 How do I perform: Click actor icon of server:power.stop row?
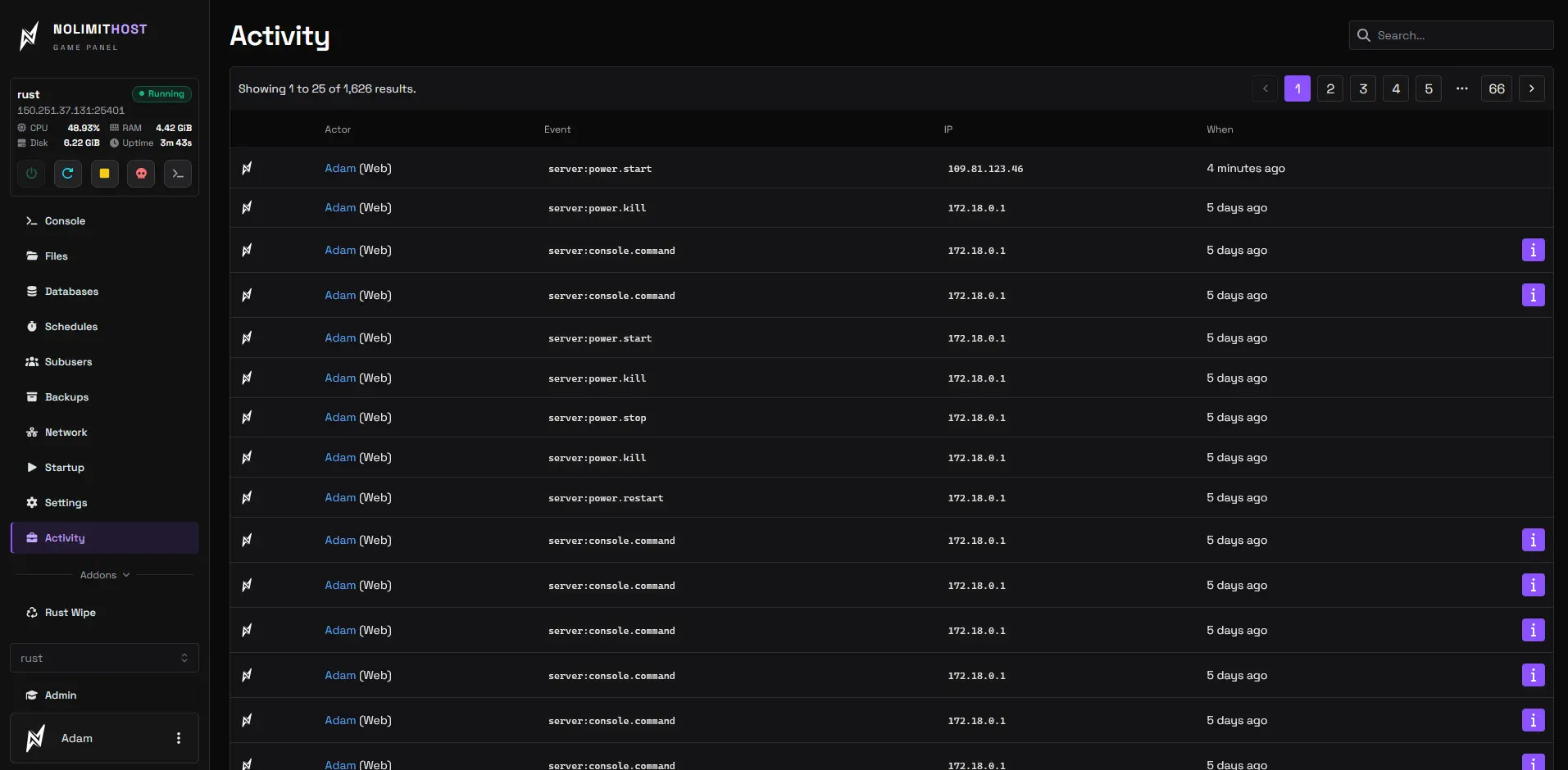[x=247, y=417]
